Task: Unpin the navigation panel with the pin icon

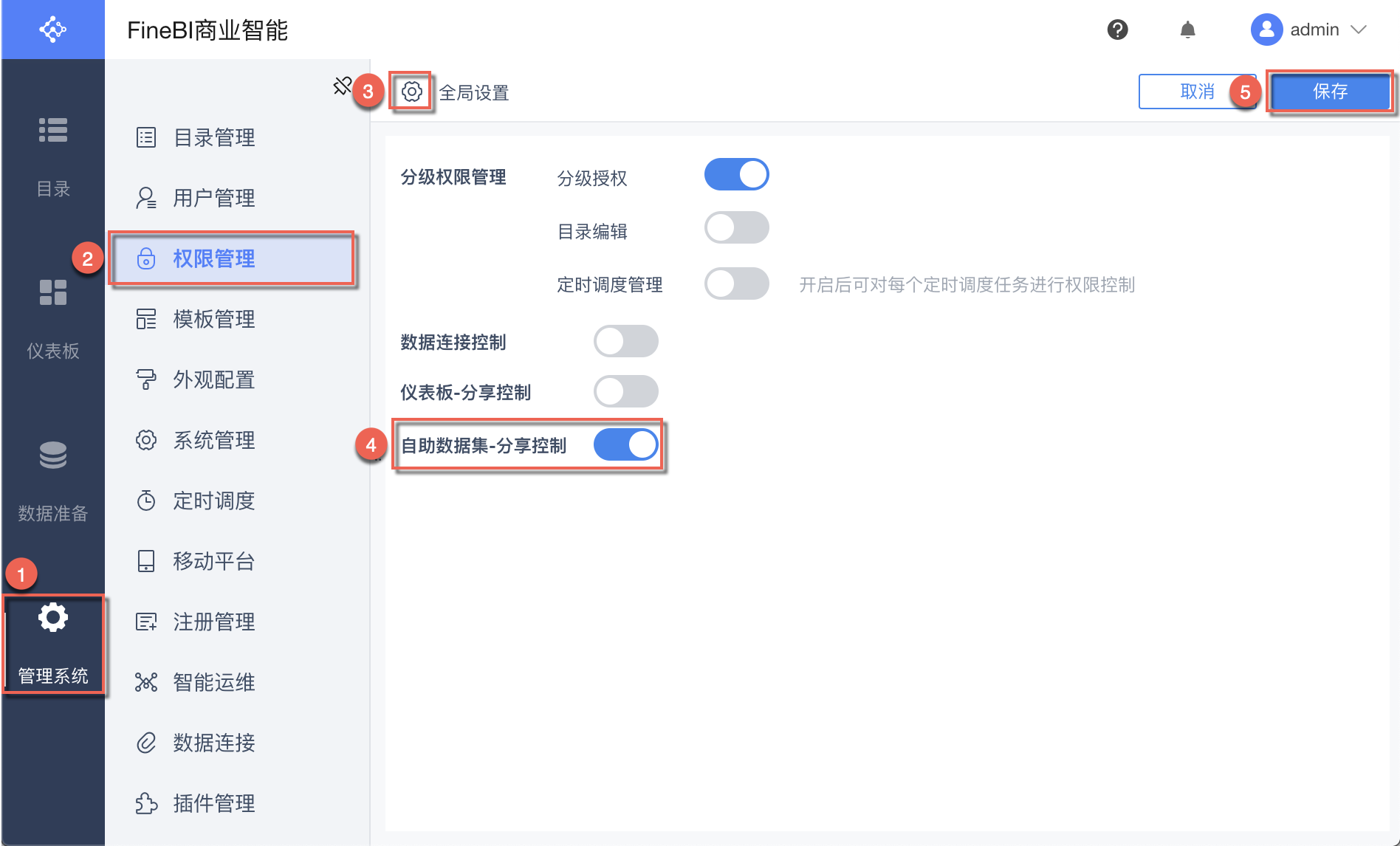Action: tap(342, 86)
